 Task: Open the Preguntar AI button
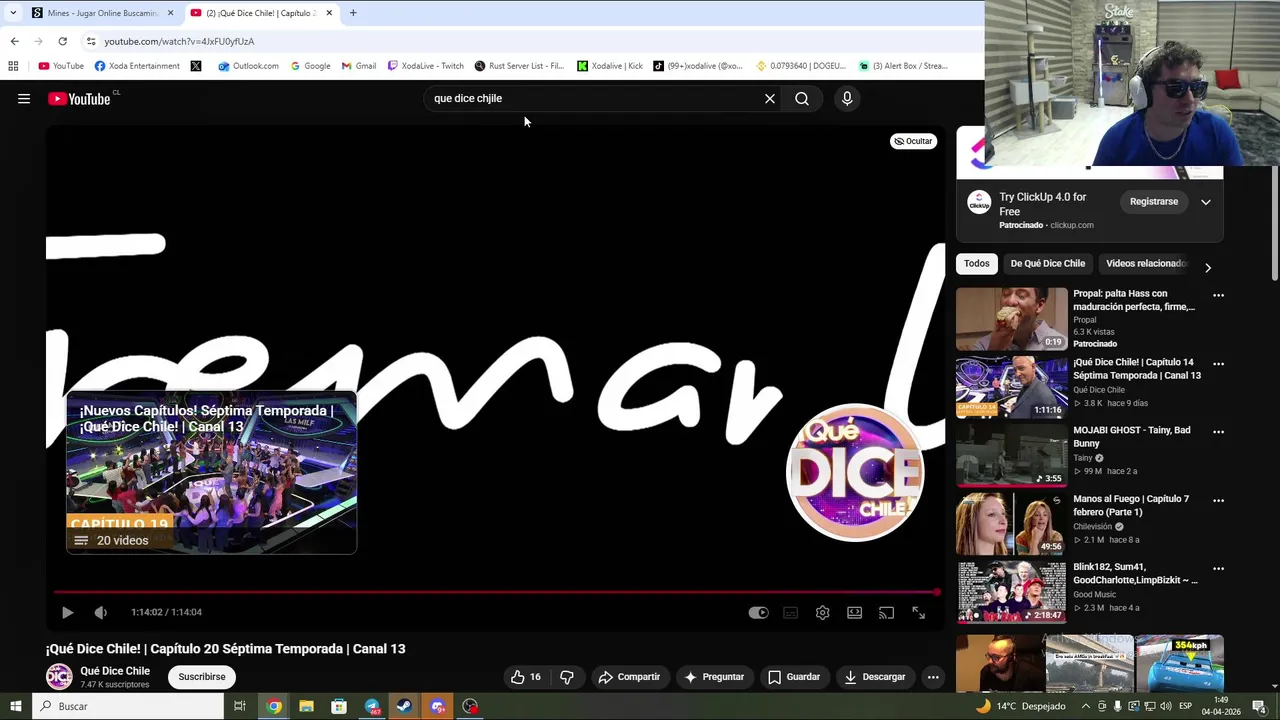[714, 677]
